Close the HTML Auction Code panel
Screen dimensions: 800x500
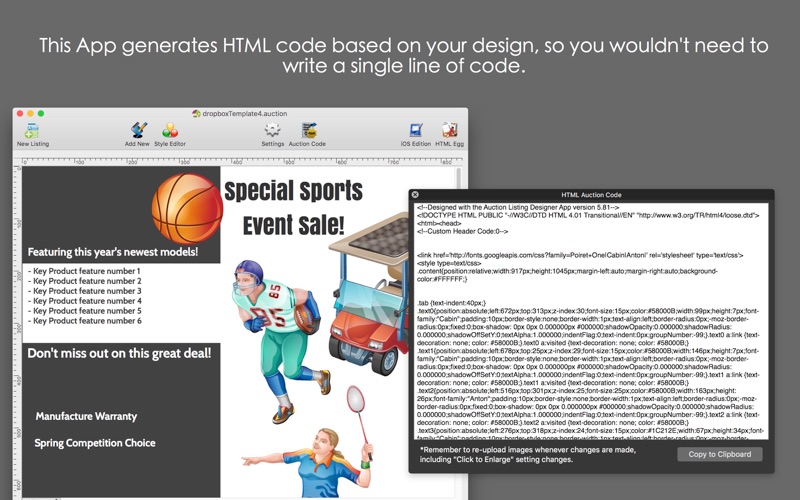click(415, 194)
